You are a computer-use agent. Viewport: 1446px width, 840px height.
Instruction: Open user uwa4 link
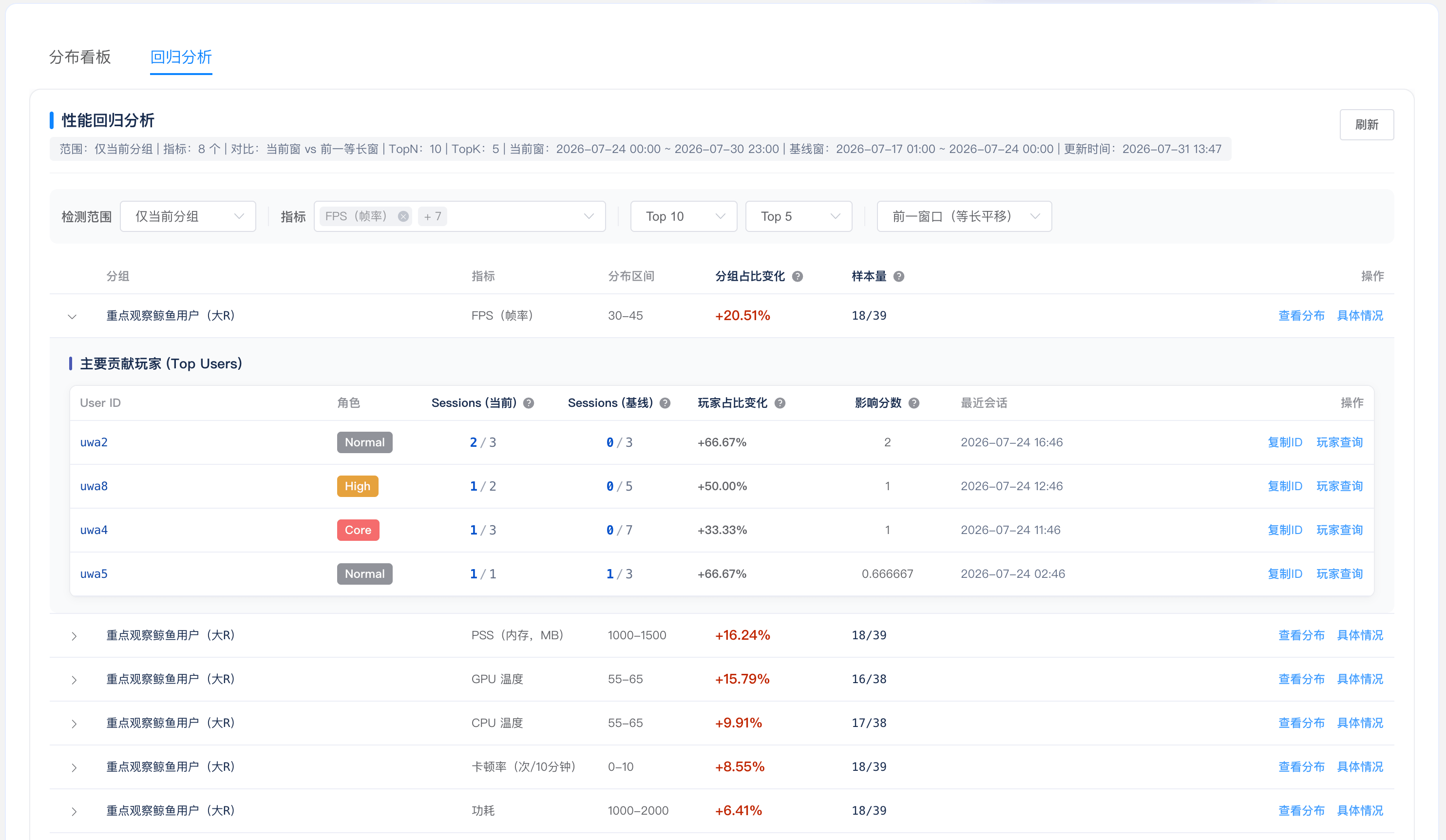coord(94,530)
